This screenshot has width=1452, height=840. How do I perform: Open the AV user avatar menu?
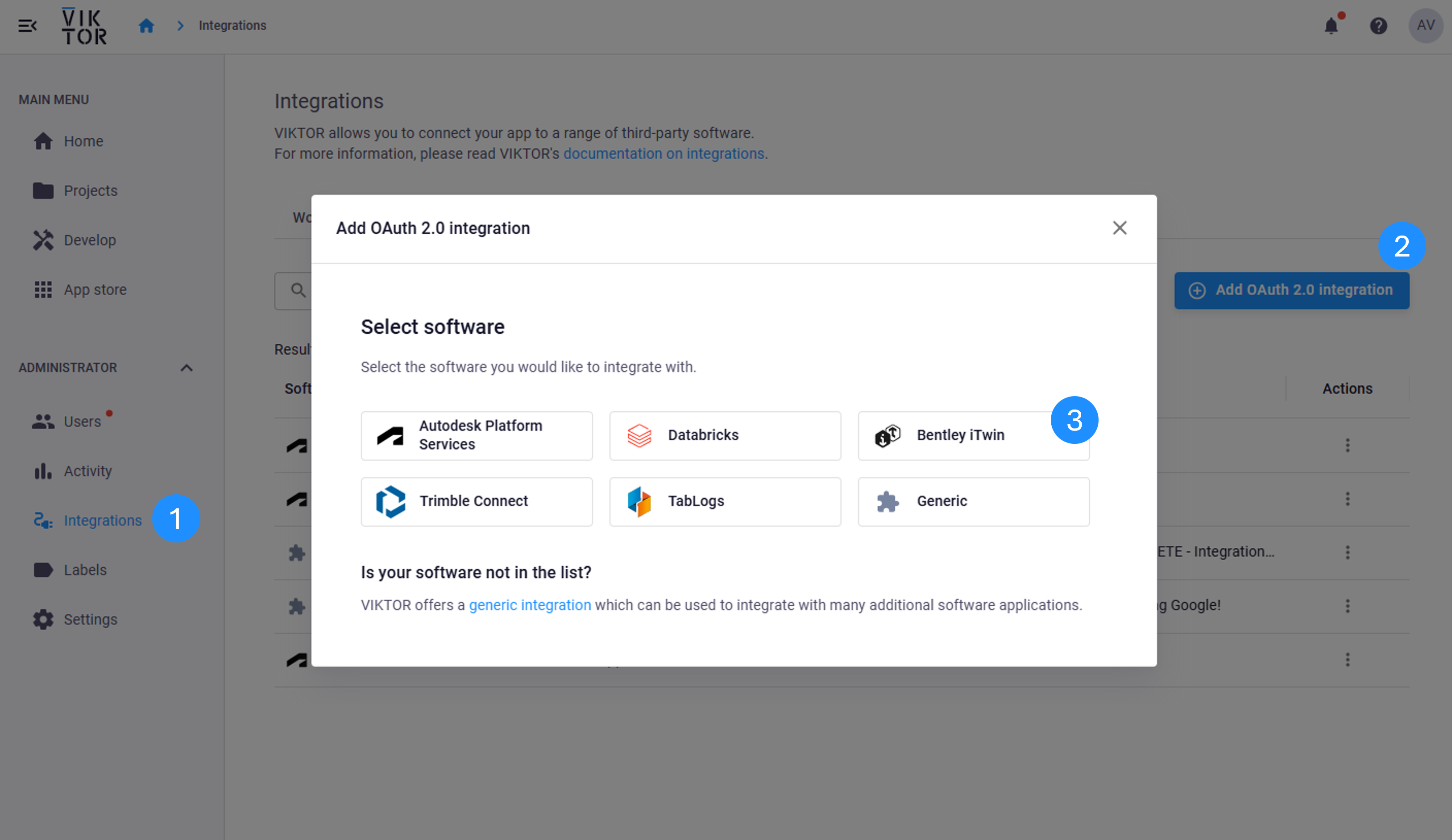(x=1426, y=25)
